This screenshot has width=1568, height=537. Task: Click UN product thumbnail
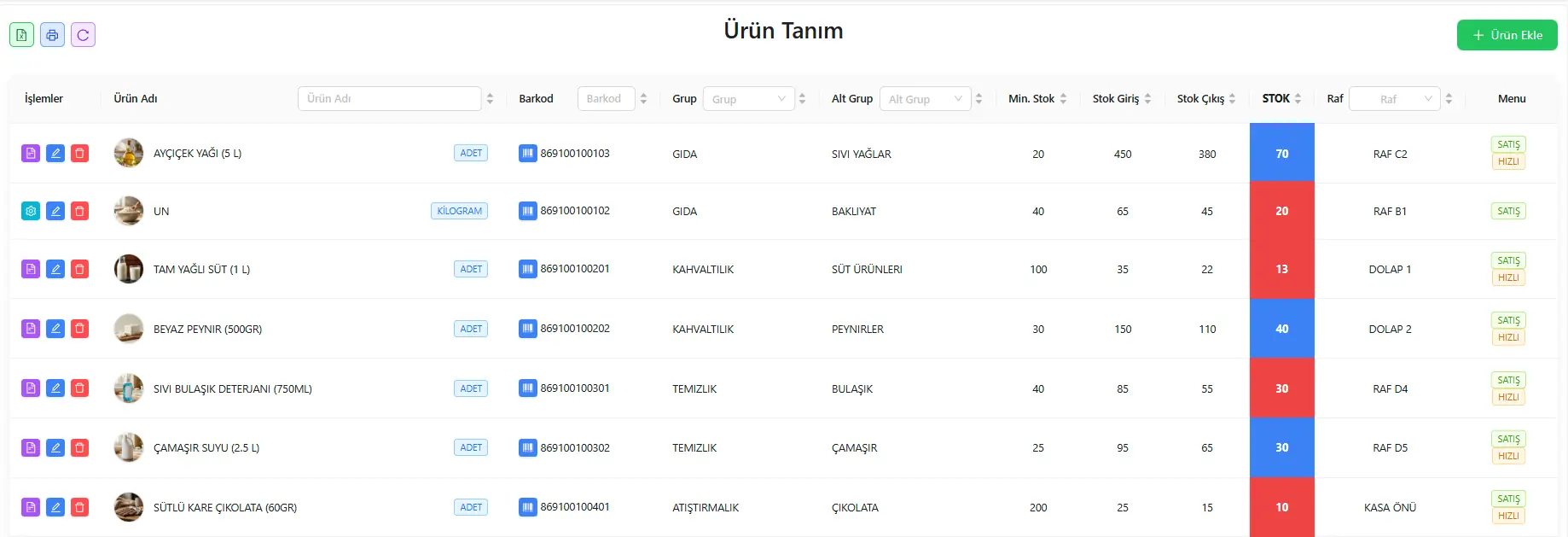pos(129,211)
